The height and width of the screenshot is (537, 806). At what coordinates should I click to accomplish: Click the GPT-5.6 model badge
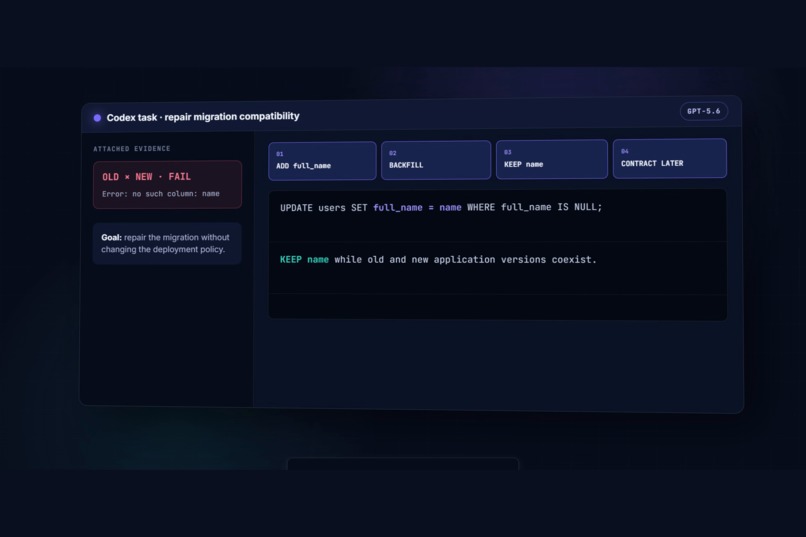tap(704, 111)
